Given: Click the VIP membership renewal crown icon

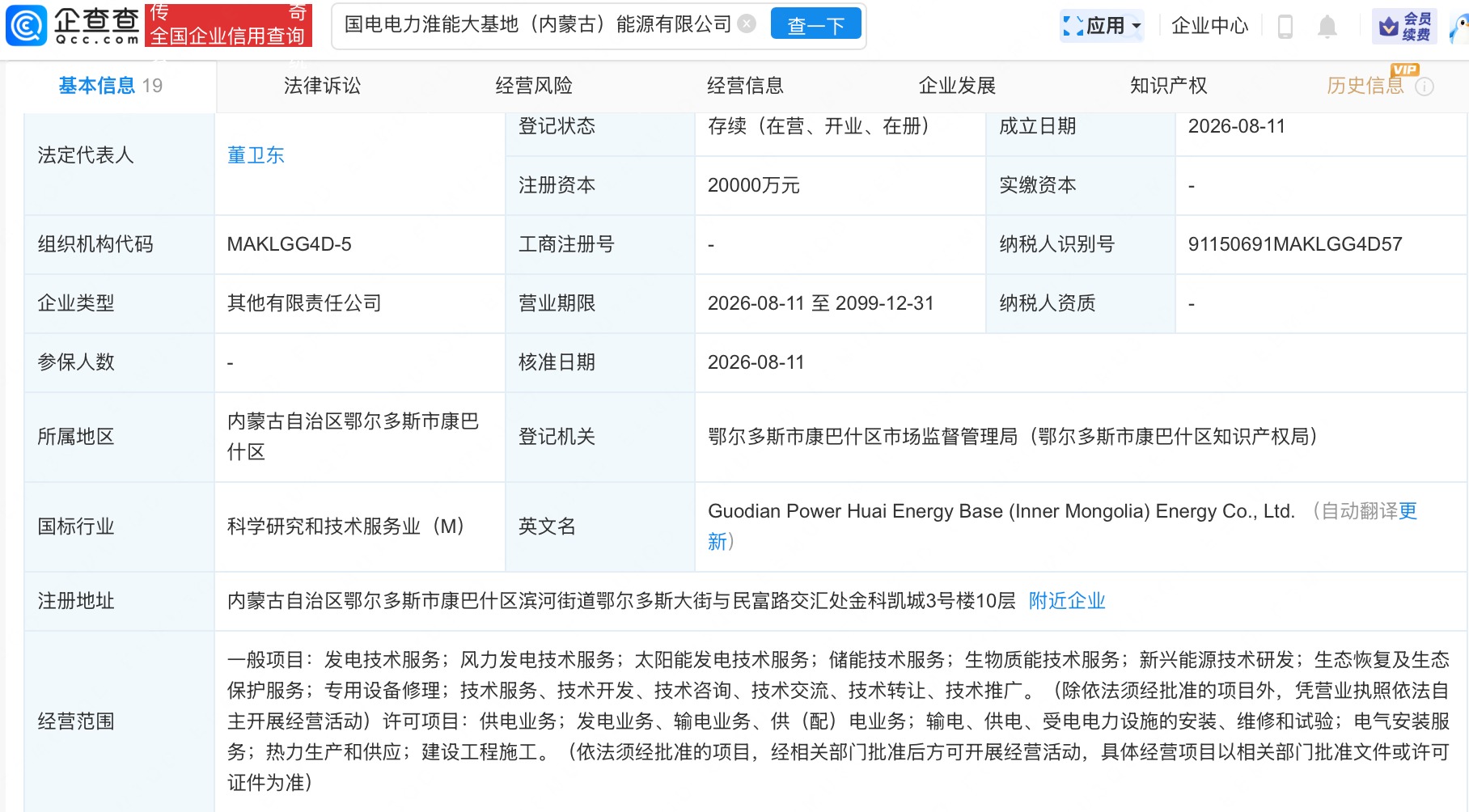Looking at the screenshot, I should pyautogui.click(x=1403, y=26).
